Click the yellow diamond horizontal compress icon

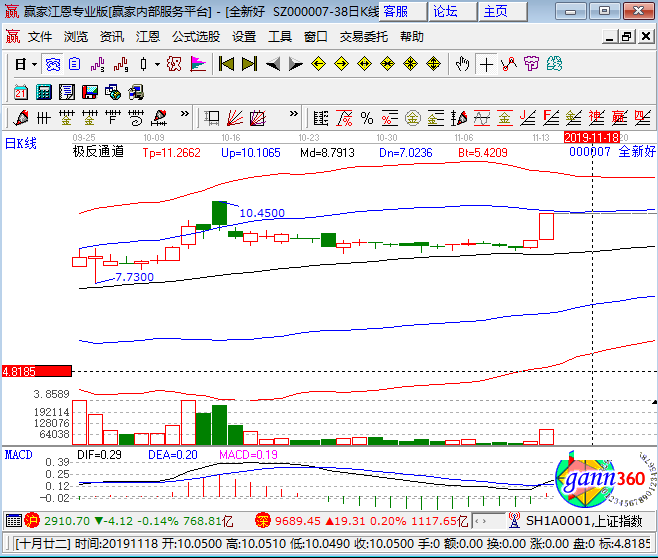click(x=387, y=65)
